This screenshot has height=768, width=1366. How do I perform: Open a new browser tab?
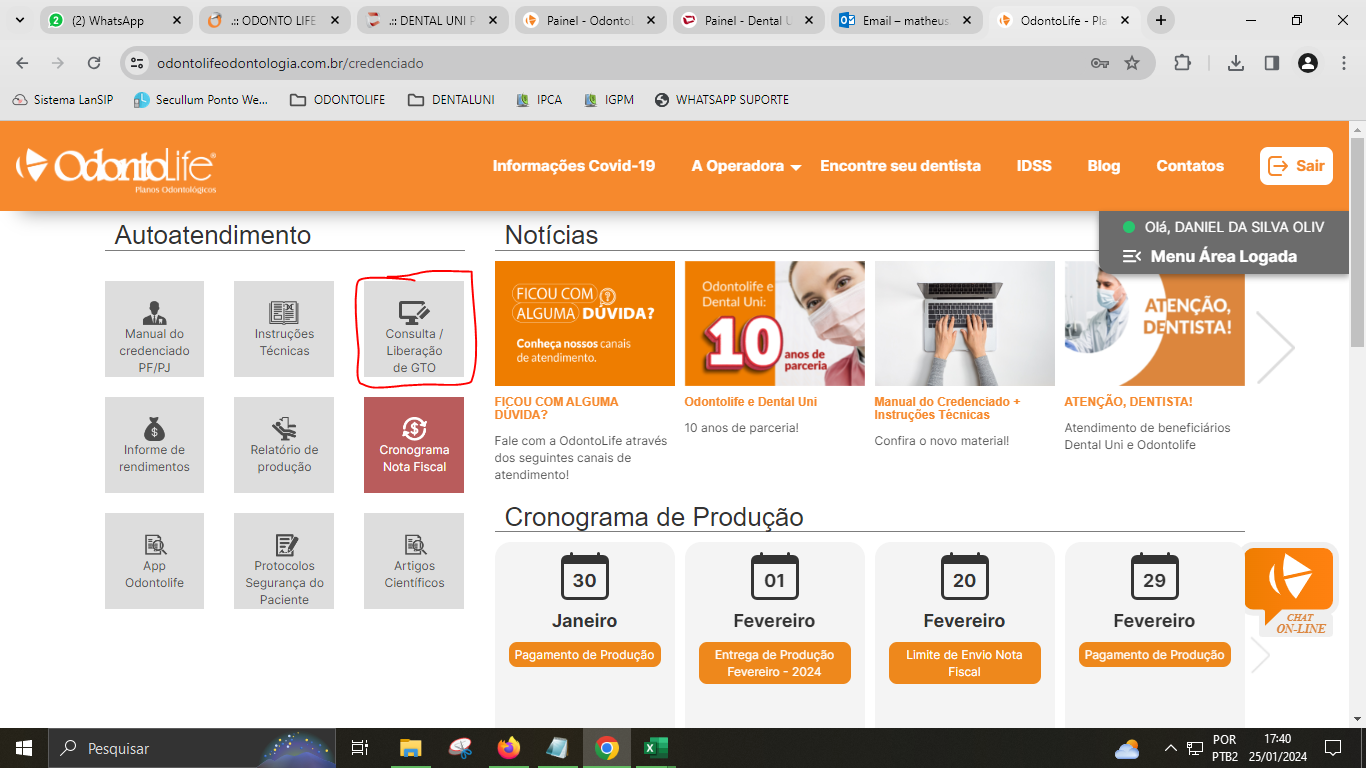coord(1161,20)
